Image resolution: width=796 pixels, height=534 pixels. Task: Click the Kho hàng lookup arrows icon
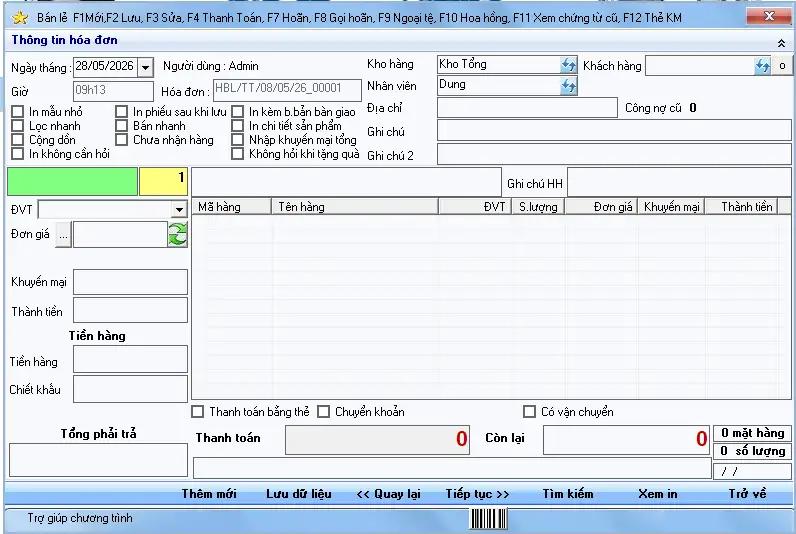568,64
